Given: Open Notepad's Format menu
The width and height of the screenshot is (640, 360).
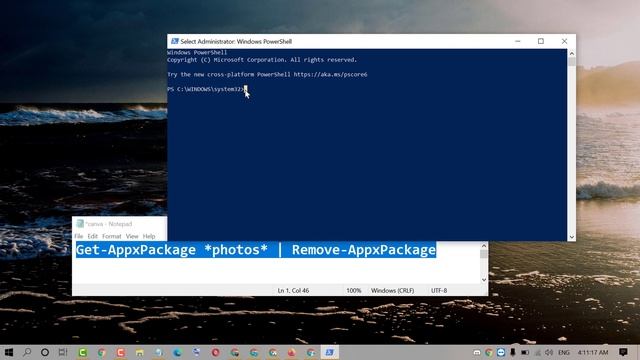Looking at the screenshot, I should (x=112, y=236).
